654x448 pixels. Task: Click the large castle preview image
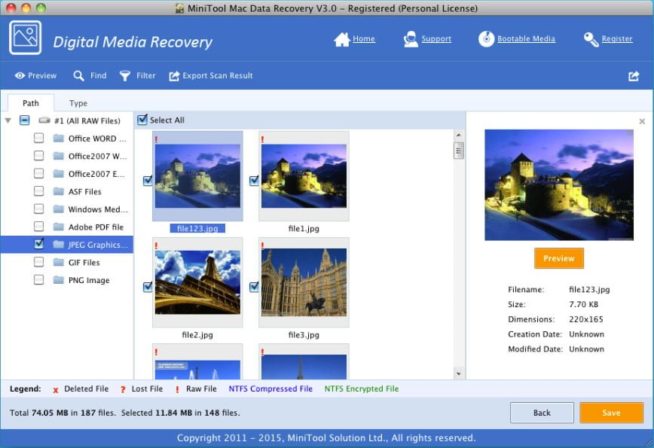coord(559,185)
